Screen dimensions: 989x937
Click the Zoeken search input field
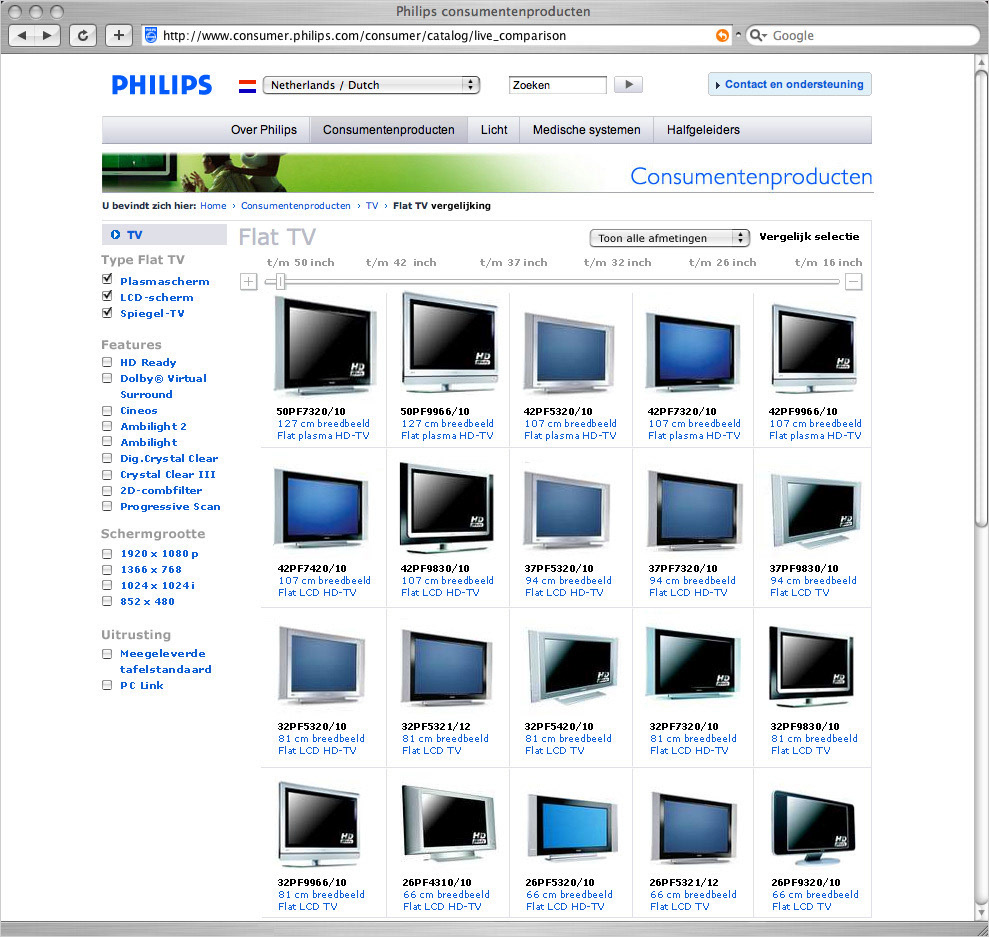pos(558,85)
